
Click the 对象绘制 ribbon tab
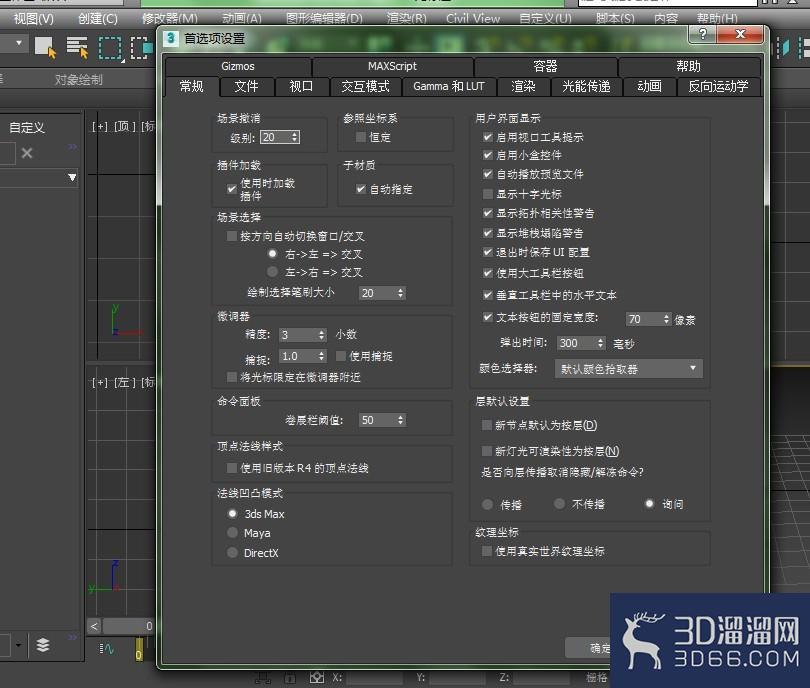pyautogui.click(x=79, y=80)
